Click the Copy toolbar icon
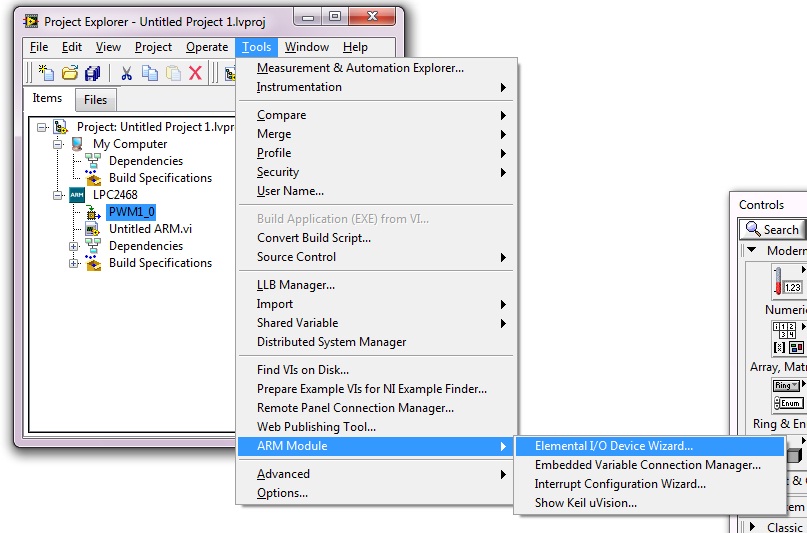This screenshot has height=533, width=807. pyautogui.click(x=150, y=73)
